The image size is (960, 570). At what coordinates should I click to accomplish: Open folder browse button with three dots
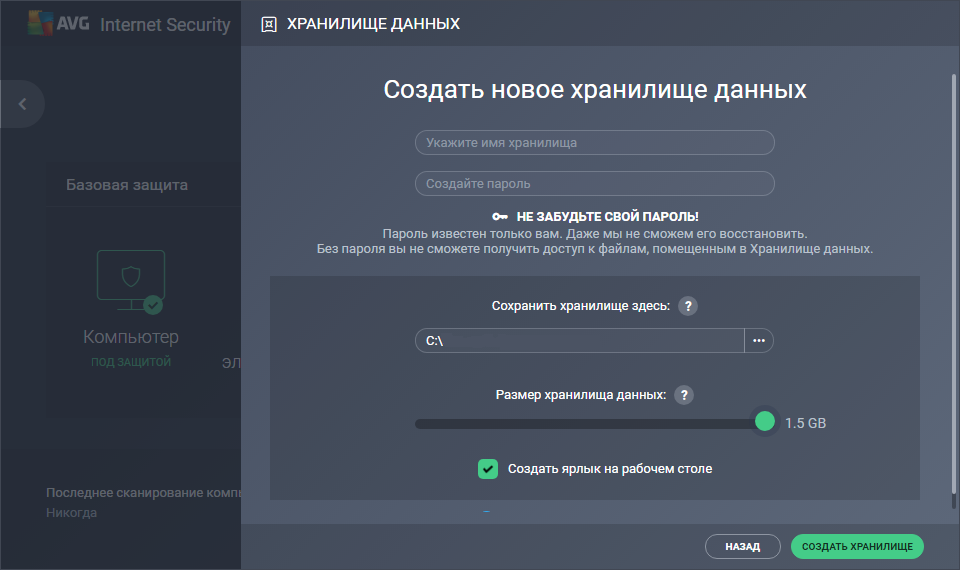click(759, 340)
